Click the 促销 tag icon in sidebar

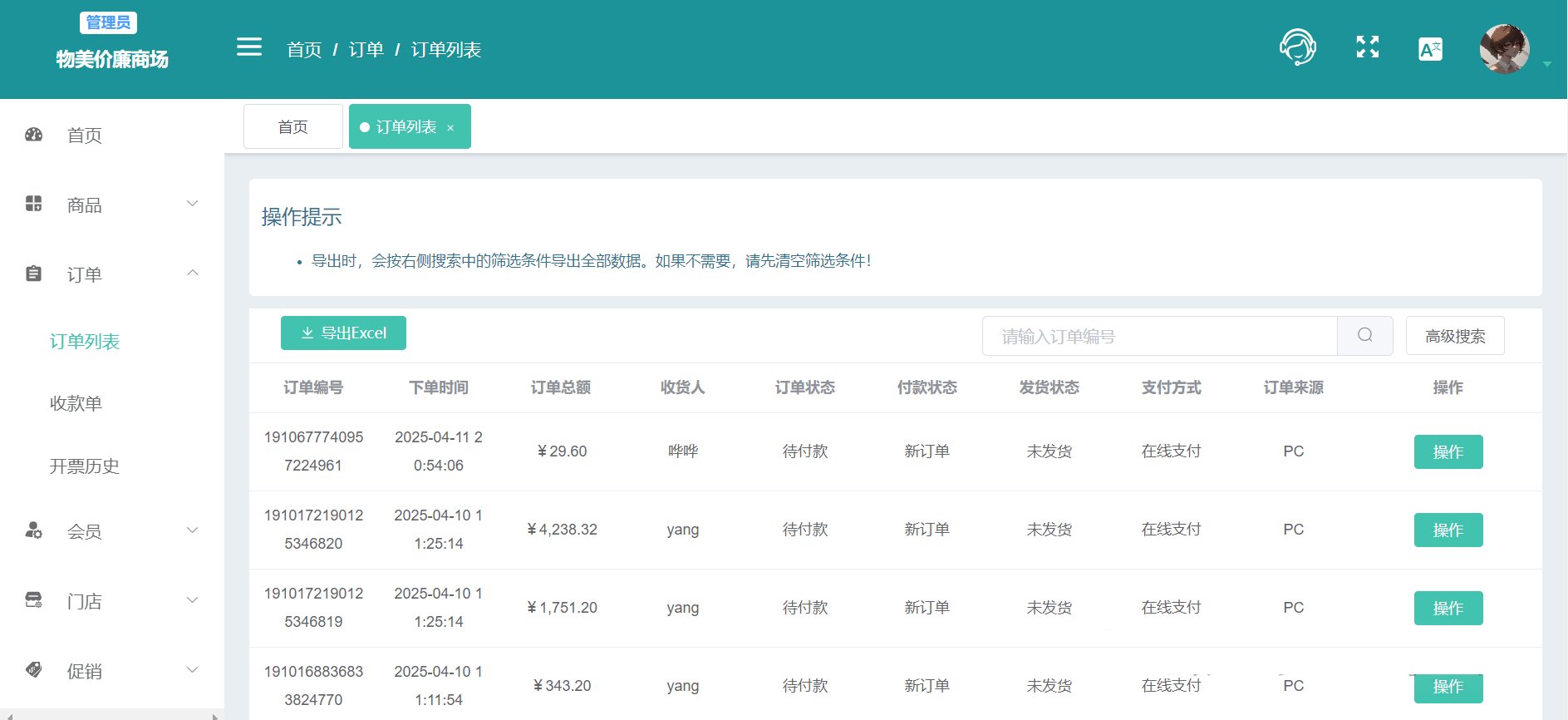(x=34, y=670)
